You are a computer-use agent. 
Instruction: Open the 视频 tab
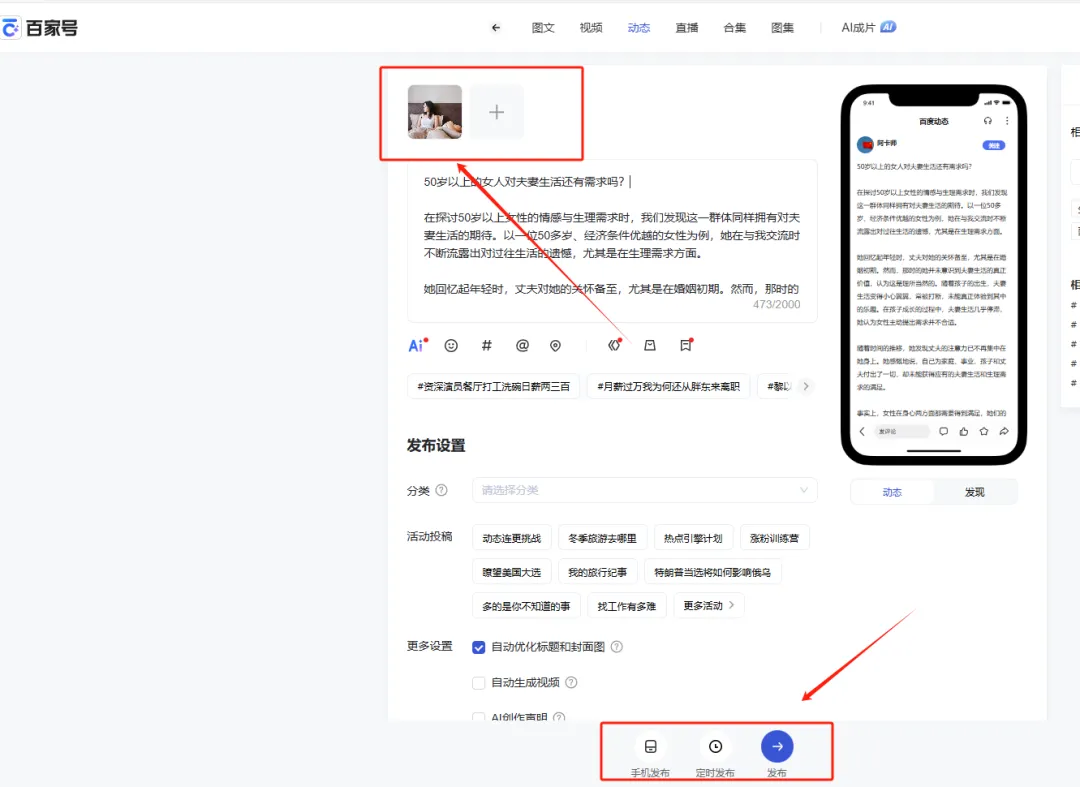coord(591,28)
